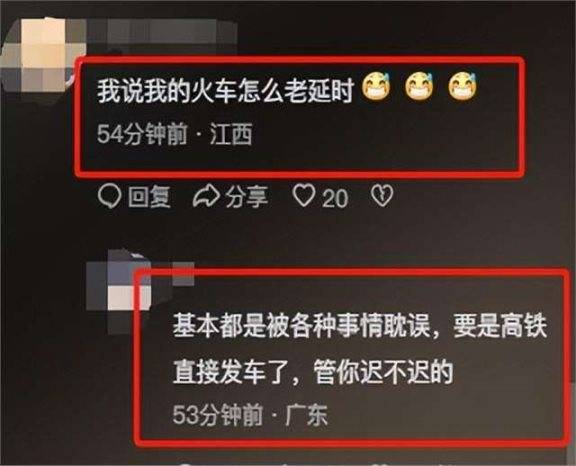Click the 江西 location tag

[231, 134]
